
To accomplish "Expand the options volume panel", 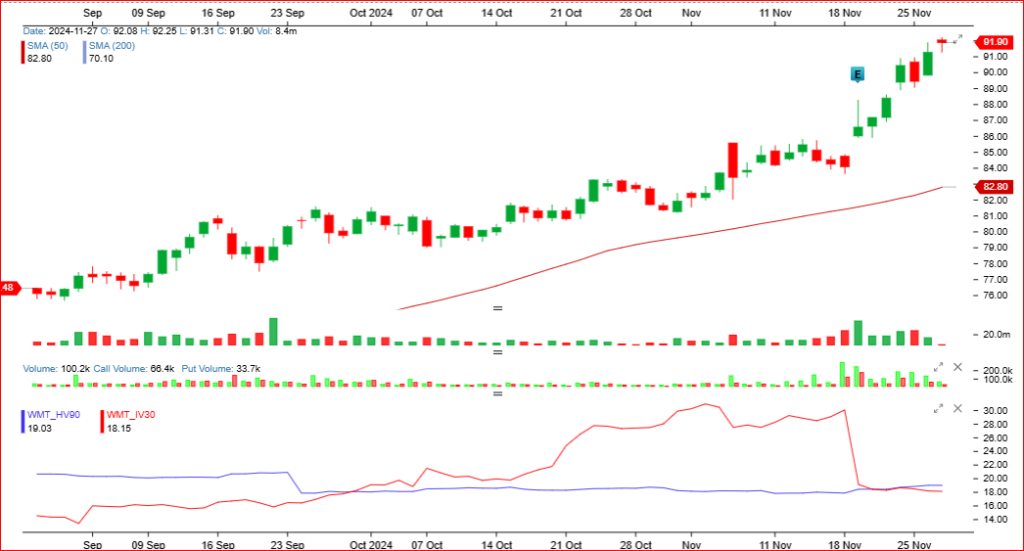I will click(x=938, y=368).
